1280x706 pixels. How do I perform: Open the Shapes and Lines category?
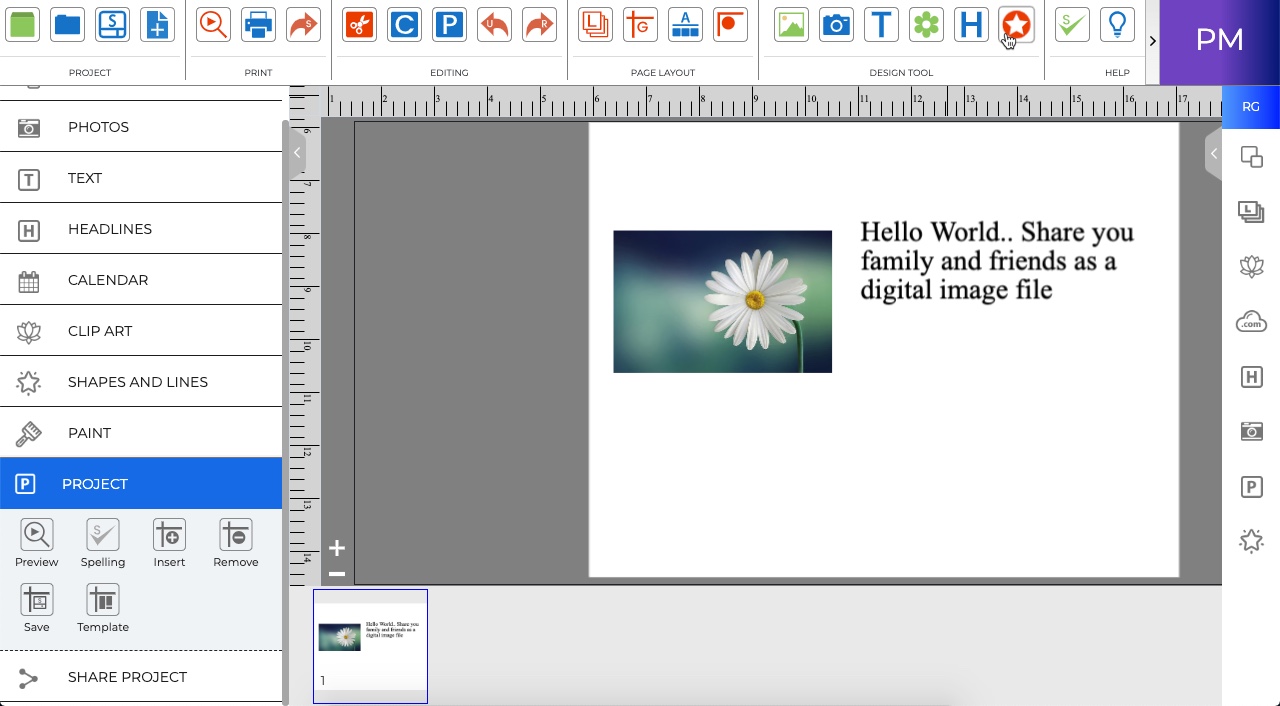click(x=137, y=382)
